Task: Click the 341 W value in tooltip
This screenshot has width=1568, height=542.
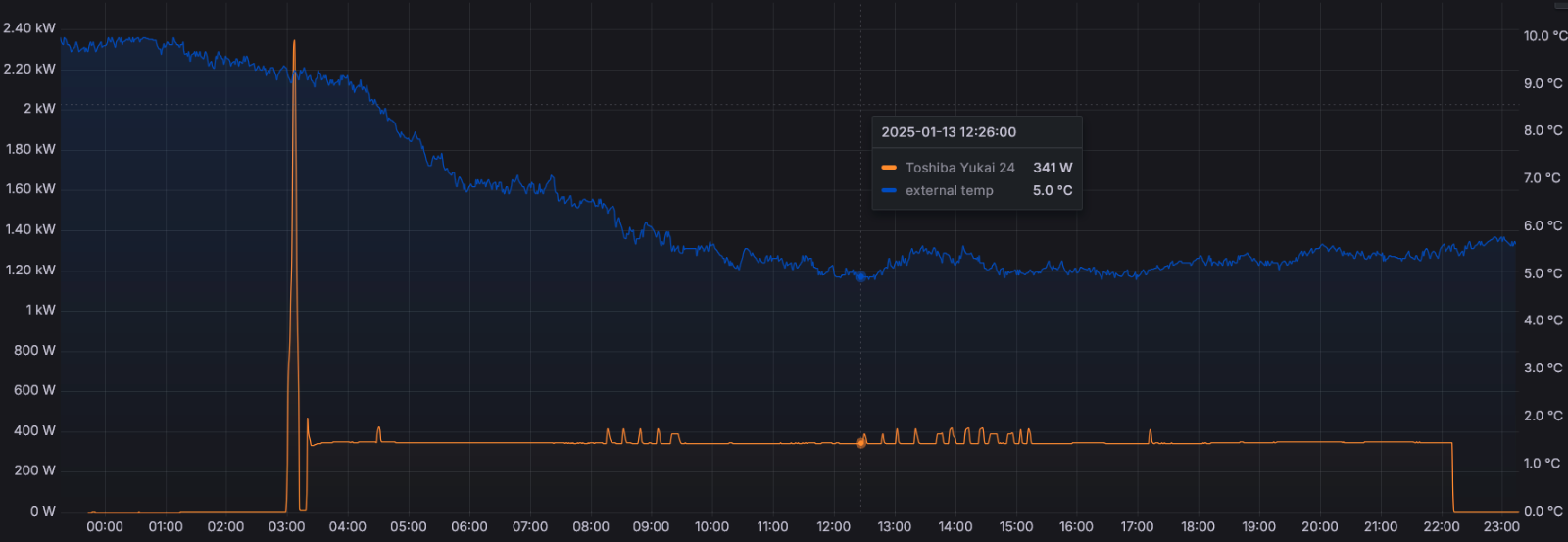Action: (1053, 168)
